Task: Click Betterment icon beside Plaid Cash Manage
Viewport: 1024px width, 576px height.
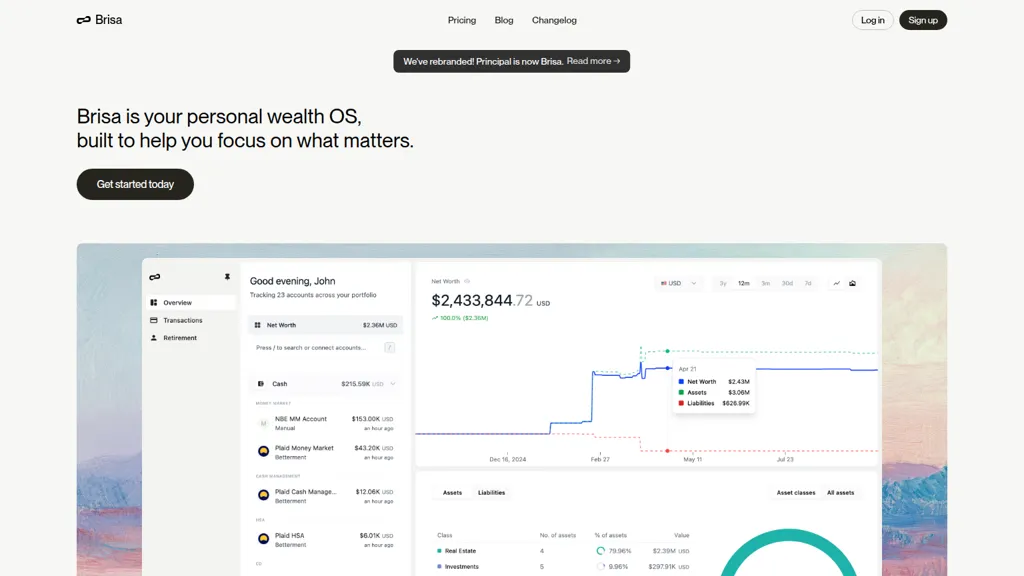Action: tap(263, 495)
